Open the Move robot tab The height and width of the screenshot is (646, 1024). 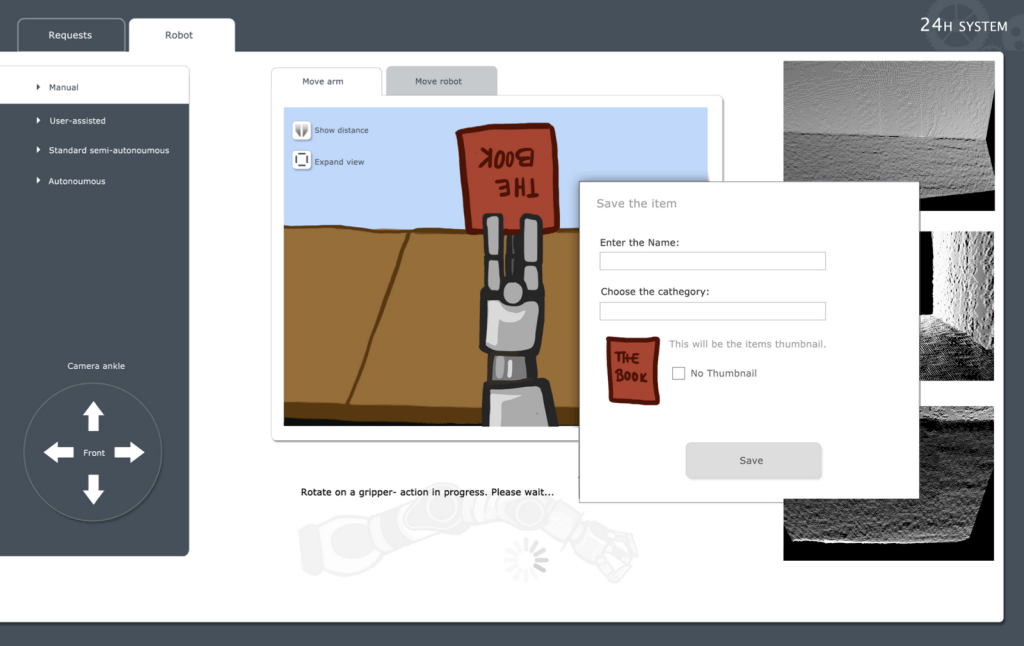(x=439, y=81)
